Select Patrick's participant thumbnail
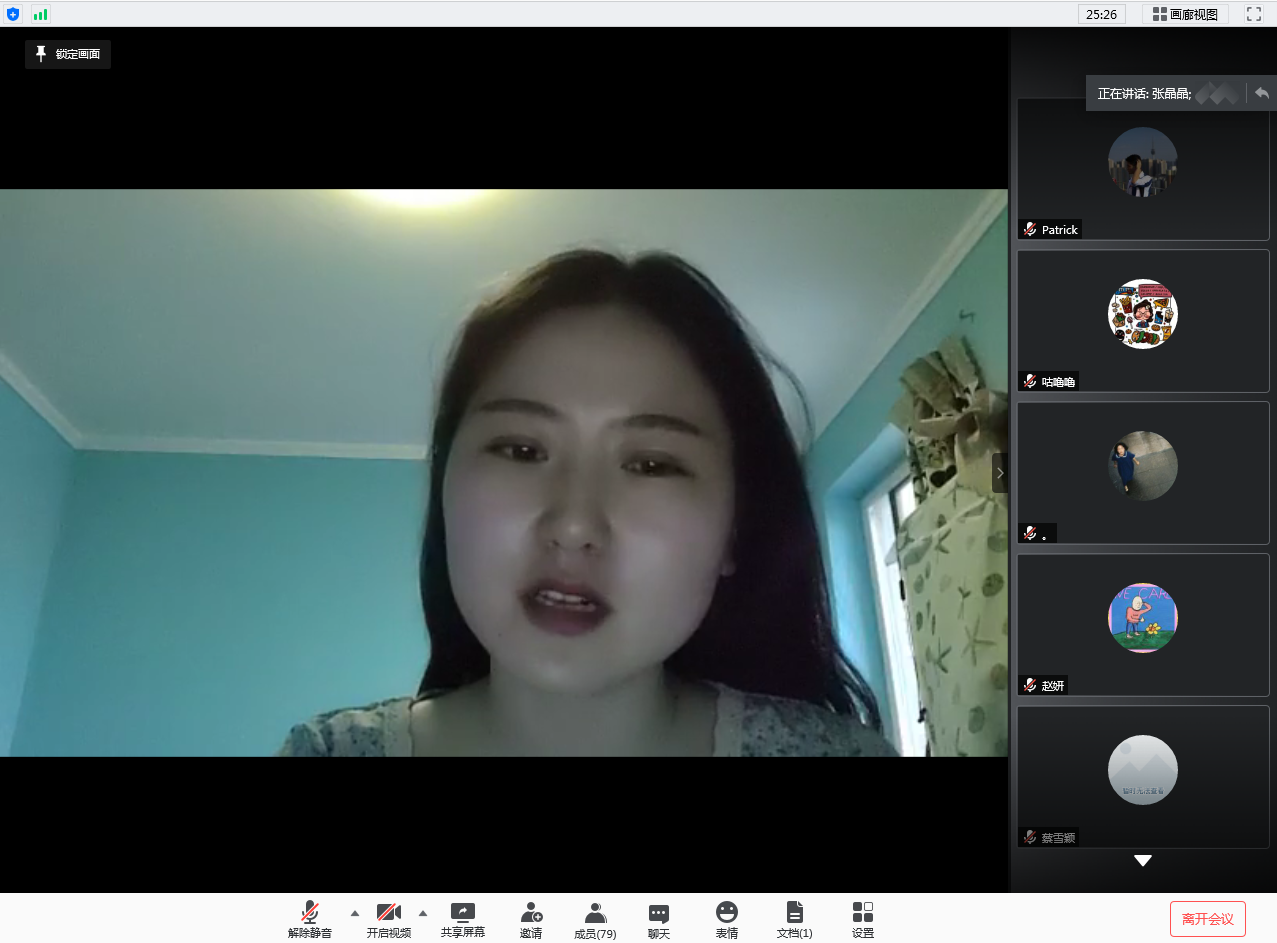This screenshot has height=943, width=1277. coord(1142,168)
